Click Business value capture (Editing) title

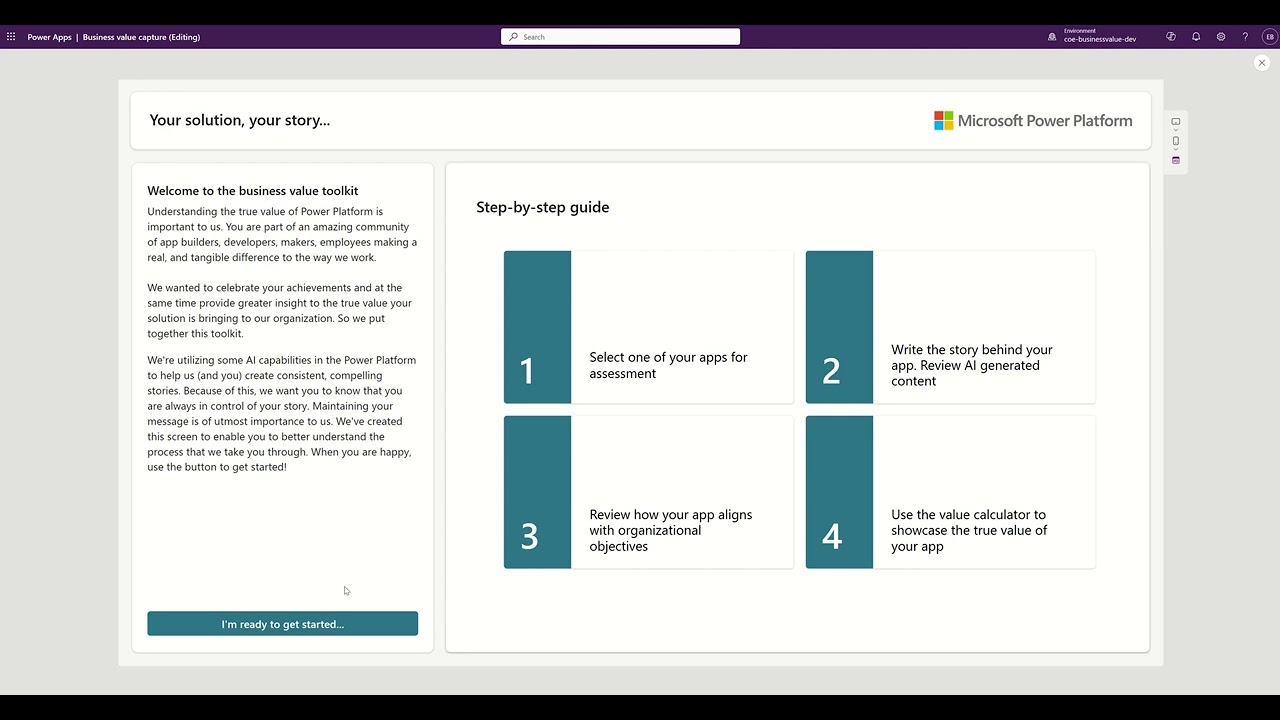[x=141, y=37]
